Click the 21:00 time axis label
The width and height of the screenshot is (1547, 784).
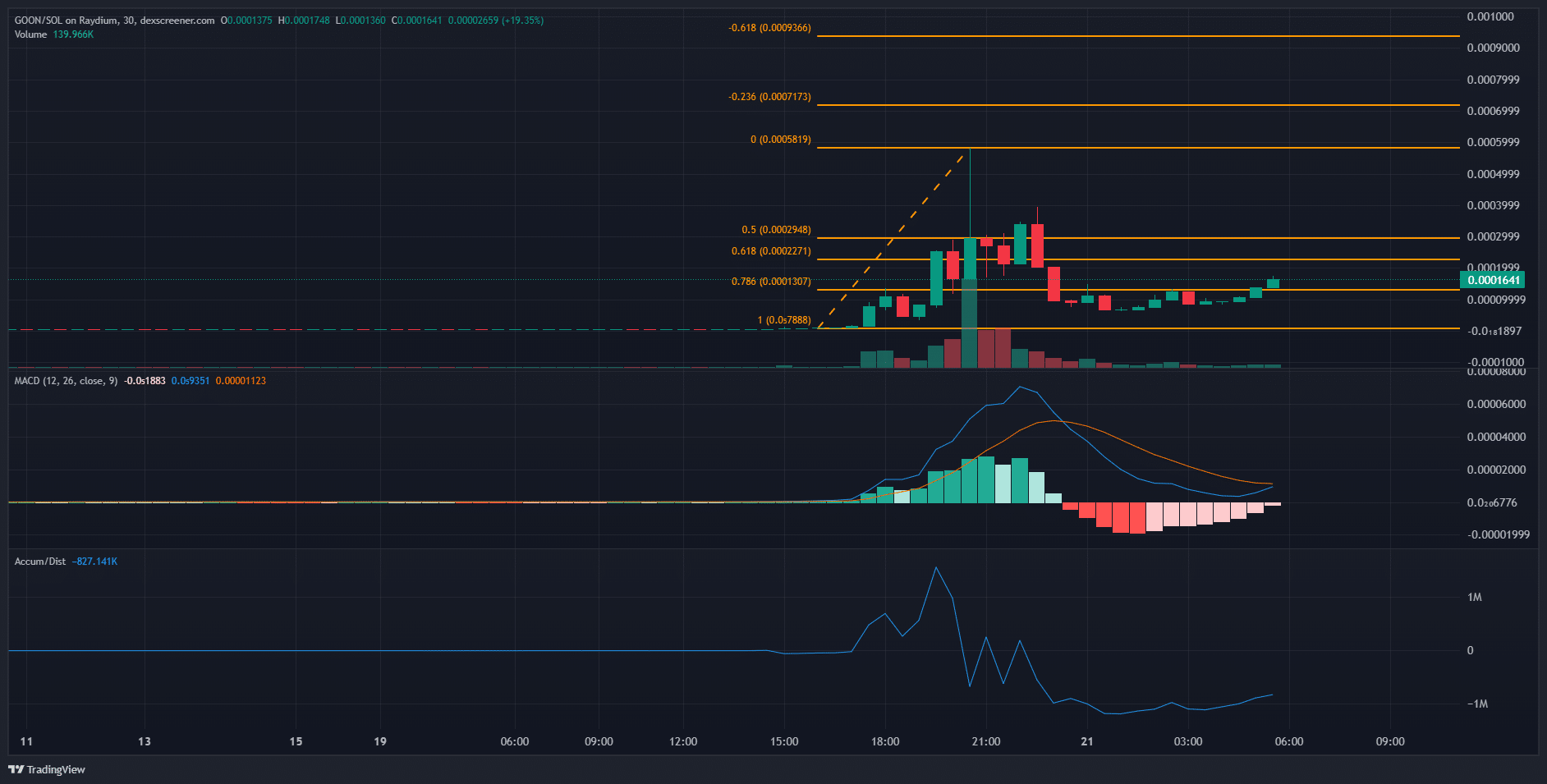986,741
